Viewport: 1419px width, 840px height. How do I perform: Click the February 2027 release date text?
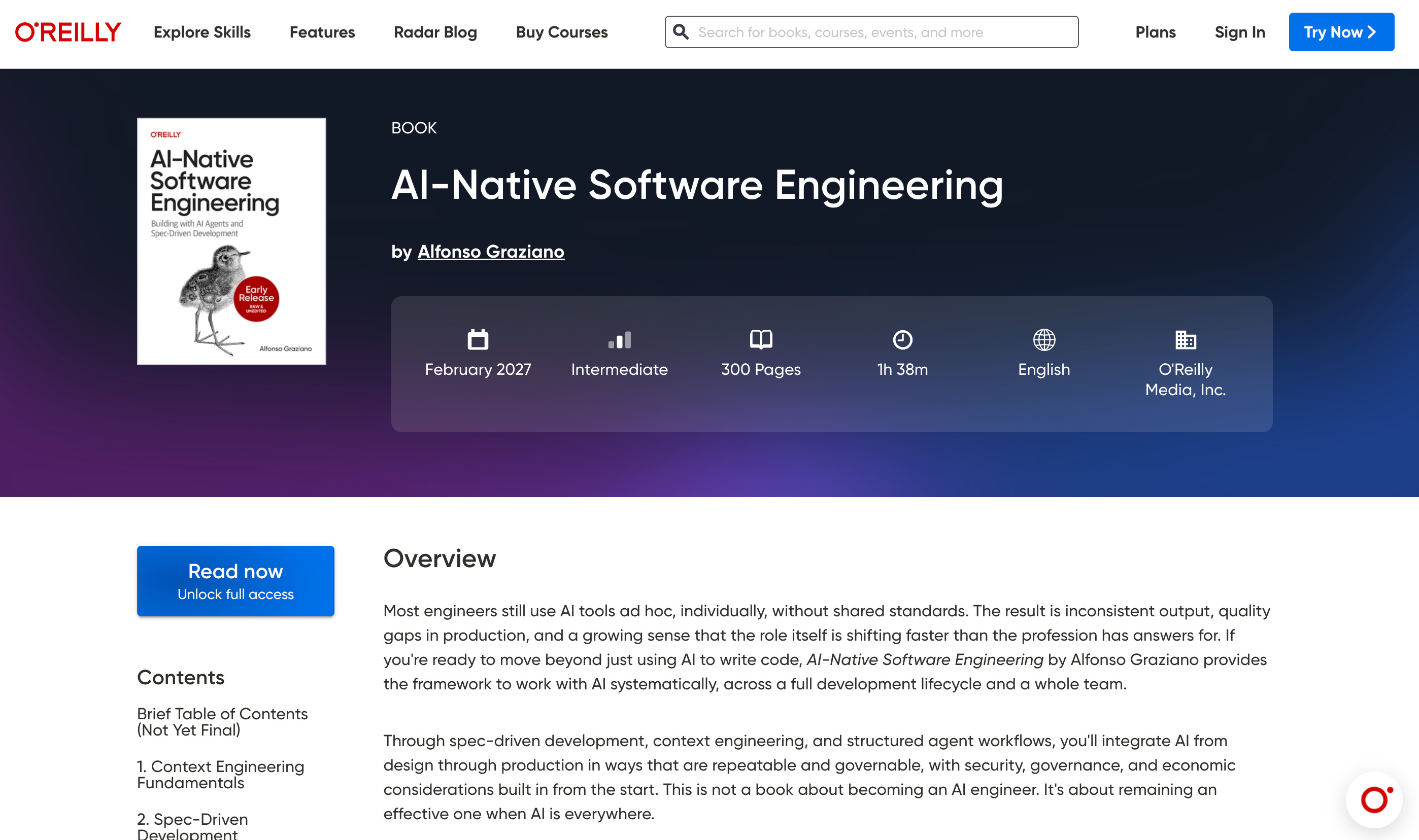tap(478, 370)
